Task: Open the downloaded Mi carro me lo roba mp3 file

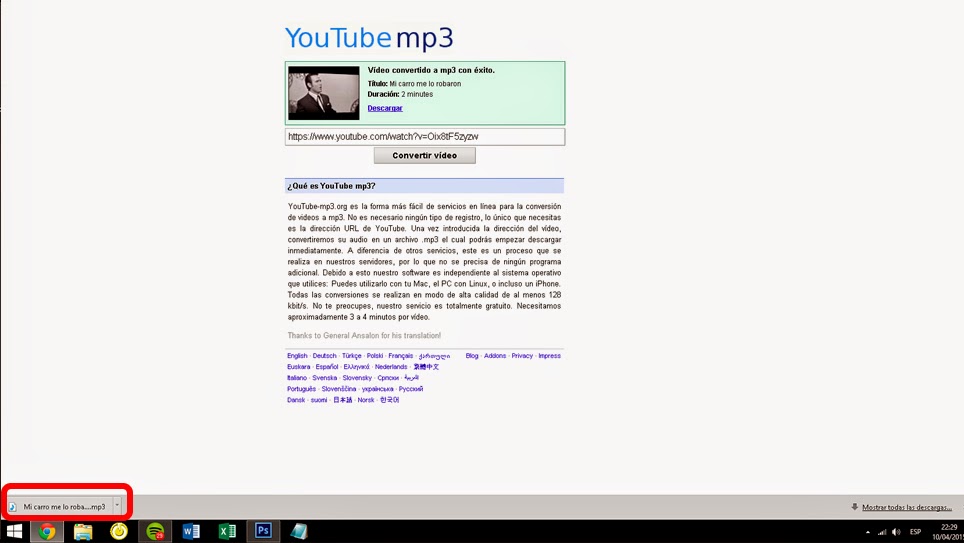Action: coord(64,507)
